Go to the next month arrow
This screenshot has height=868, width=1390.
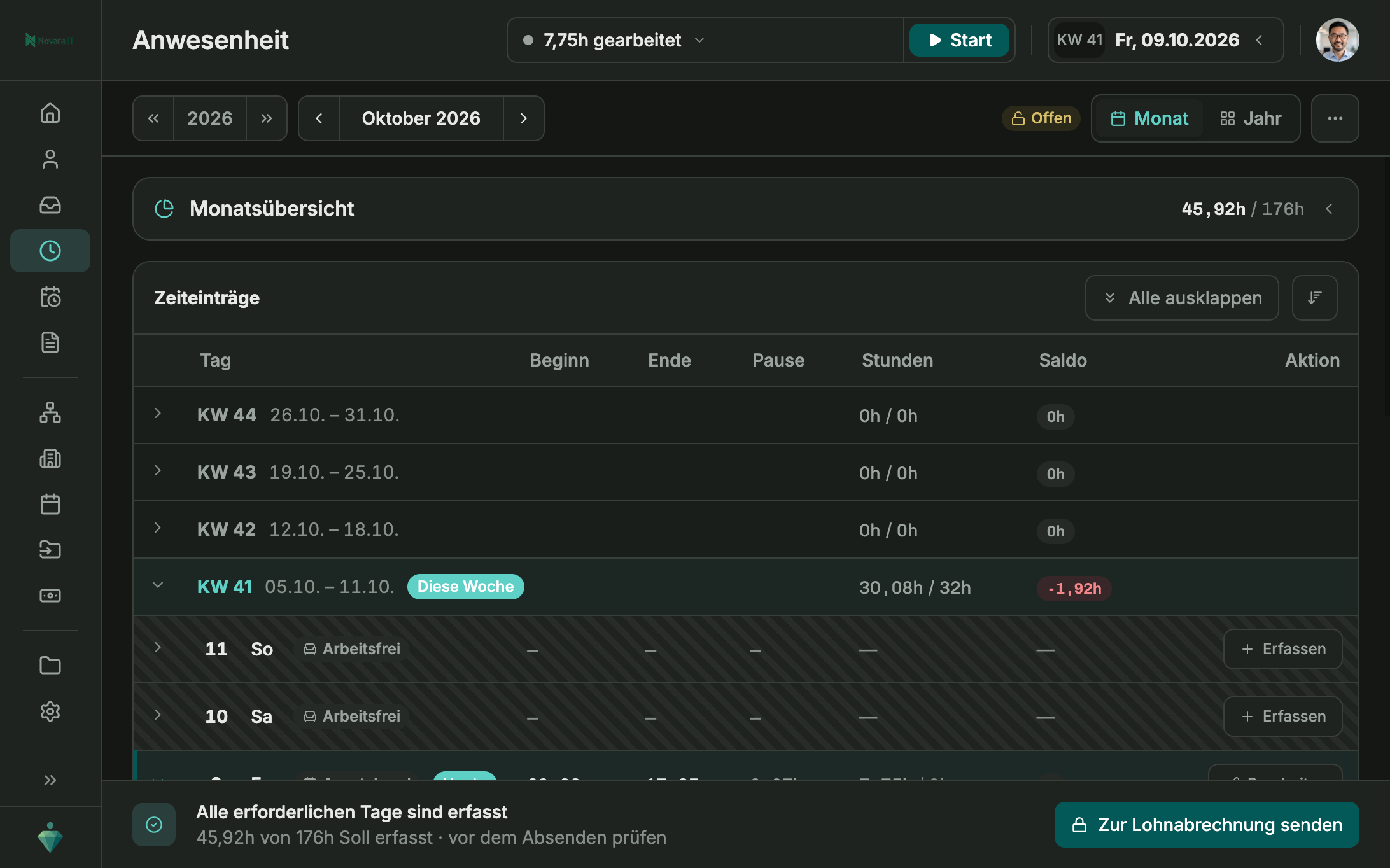tap(524, 118)
